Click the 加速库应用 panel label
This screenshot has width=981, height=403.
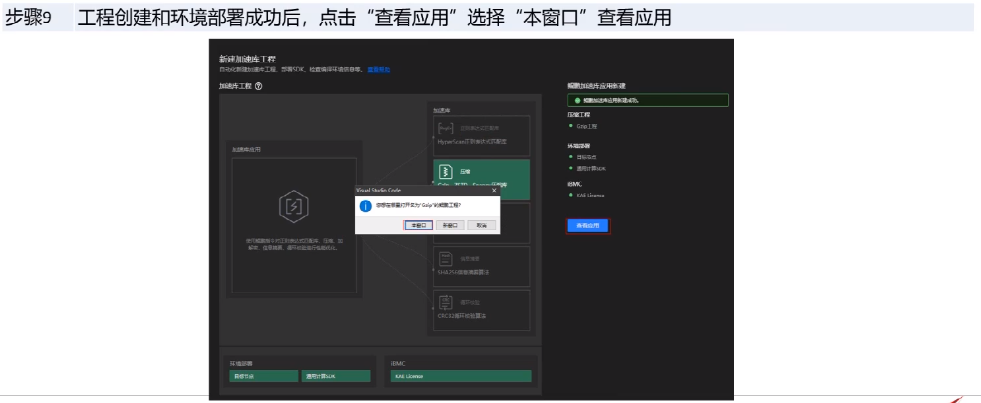(246, 150)
